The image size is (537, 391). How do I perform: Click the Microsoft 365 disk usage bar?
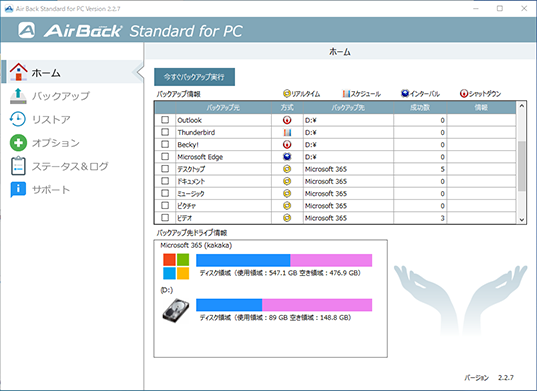[284, 260]
